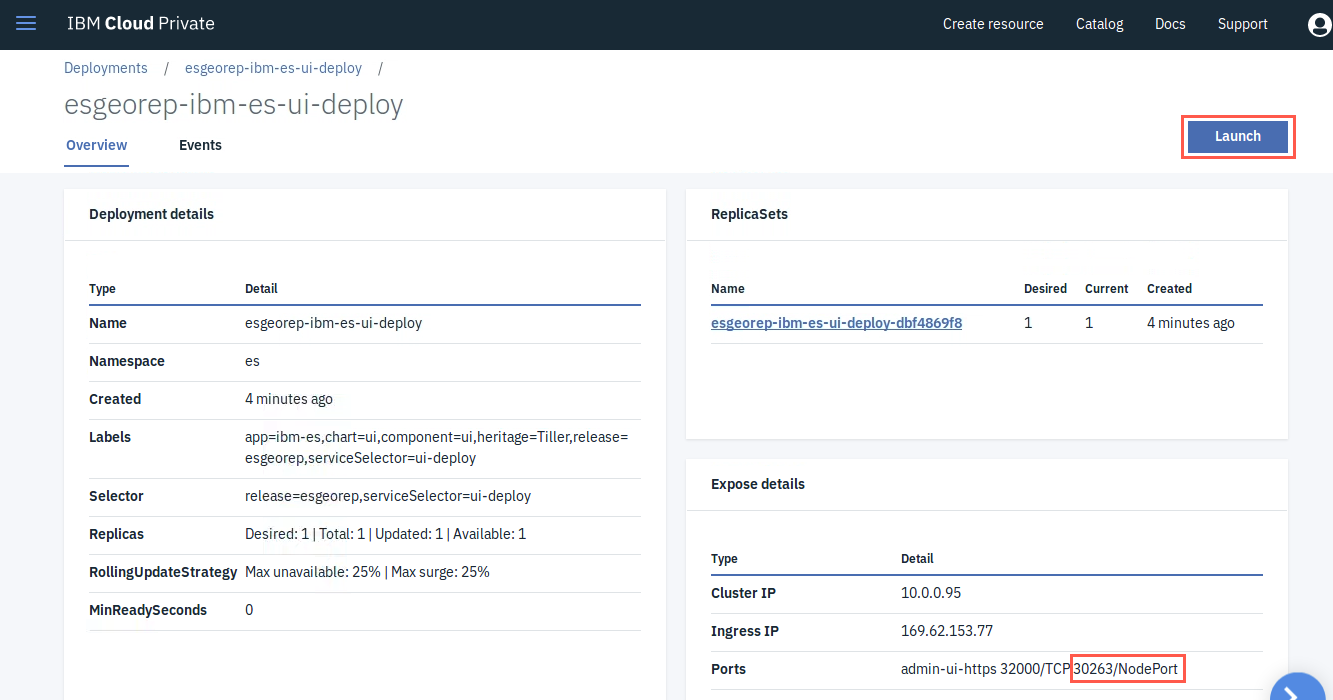Viewport: 1333px width, 700px height.
Task: Click the Name column header in ReplicaSets
Action: pos(728,288)
